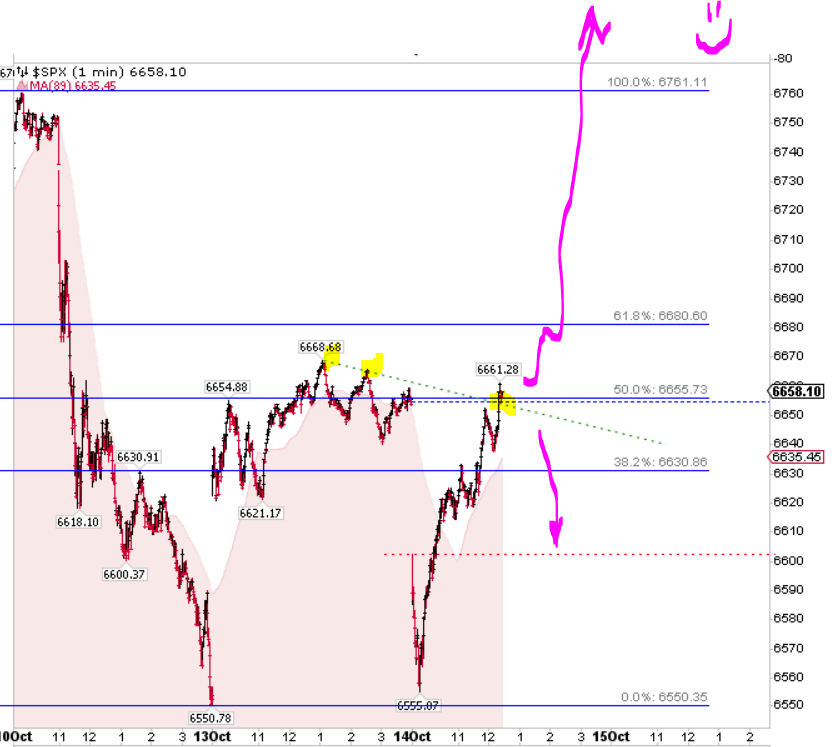The image size is (839, 747).
Task: Select the 6630.91 price label
Action: [x=138, y=457]
